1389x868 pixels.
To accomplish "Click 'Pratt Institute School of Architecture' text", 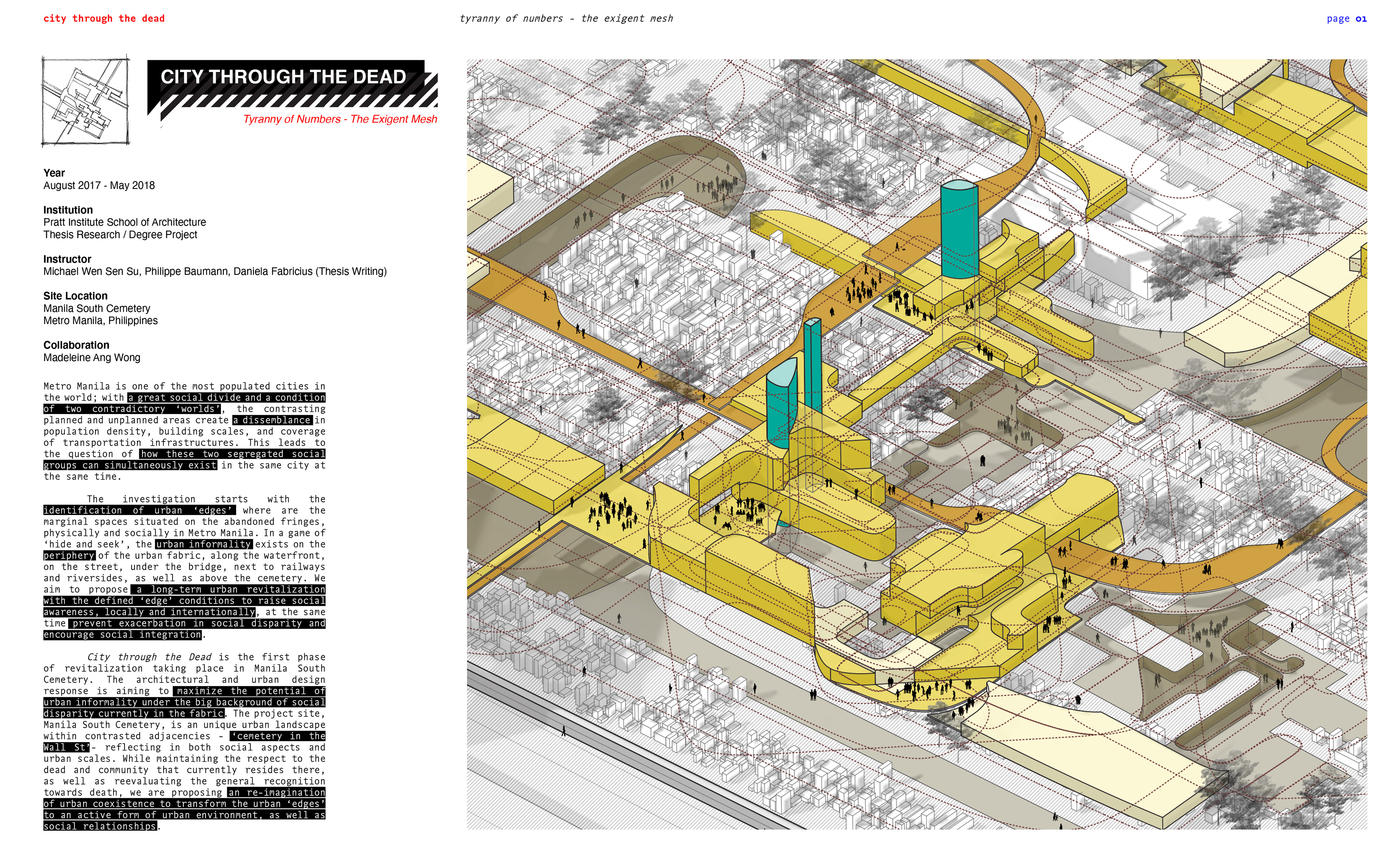I will tap(124, 222).
